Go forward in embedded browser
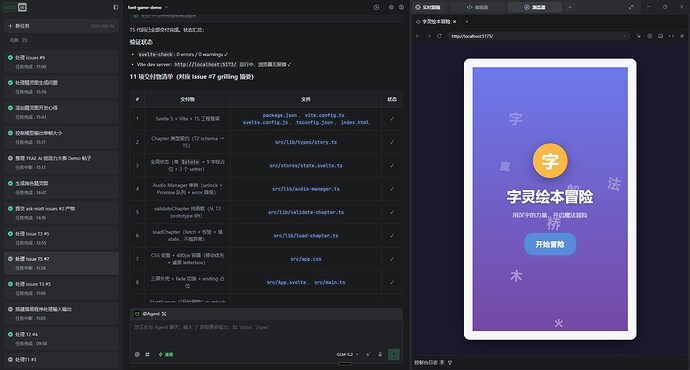690x370 pixels. pyautogui.click(x=429, y=36)
